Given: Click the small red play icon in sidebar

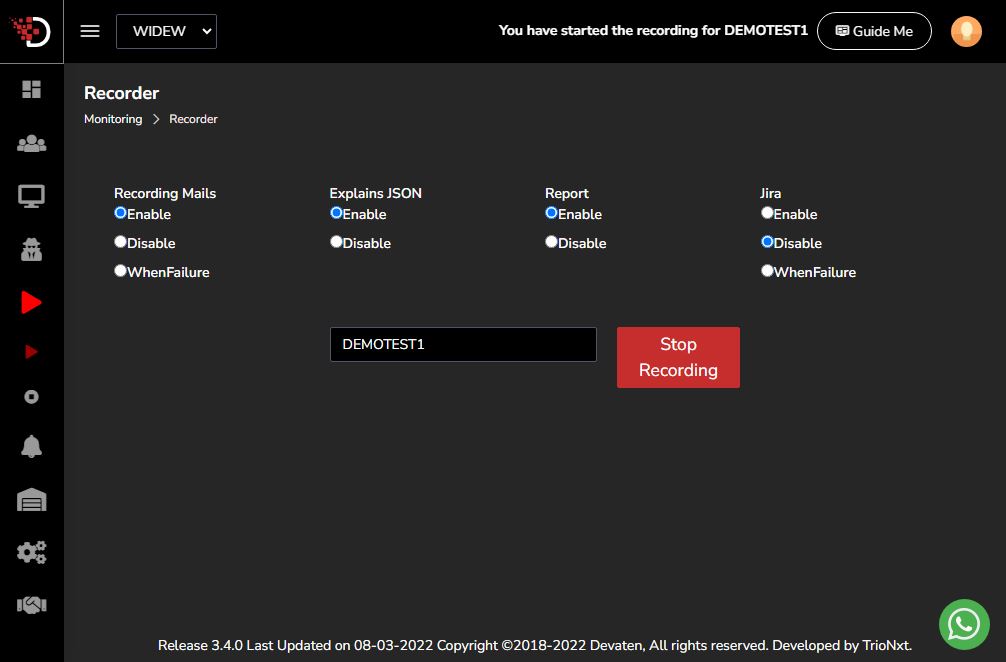Looking at the screenshot, I should (x=31, y=352).
